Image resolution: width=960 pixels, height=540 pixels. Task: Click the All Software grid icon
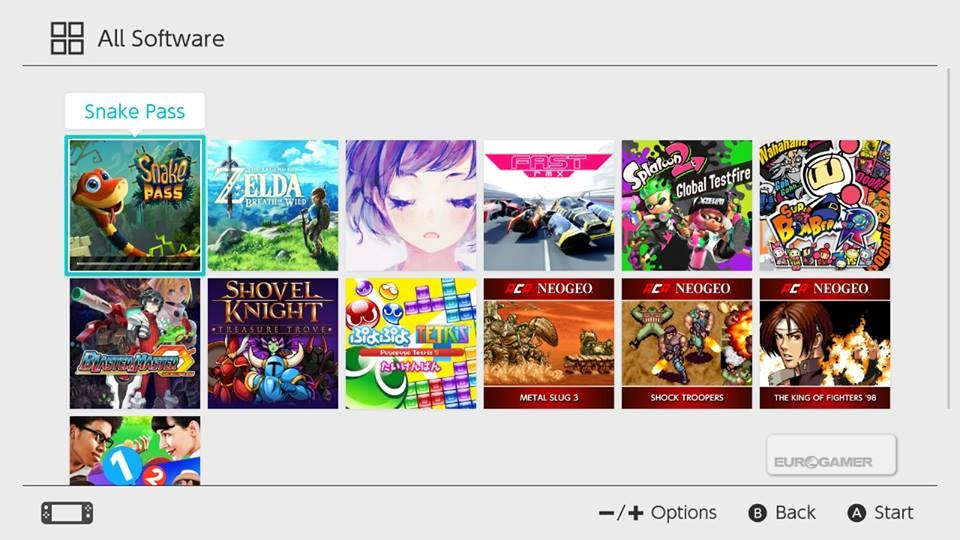tap(67, 39)
